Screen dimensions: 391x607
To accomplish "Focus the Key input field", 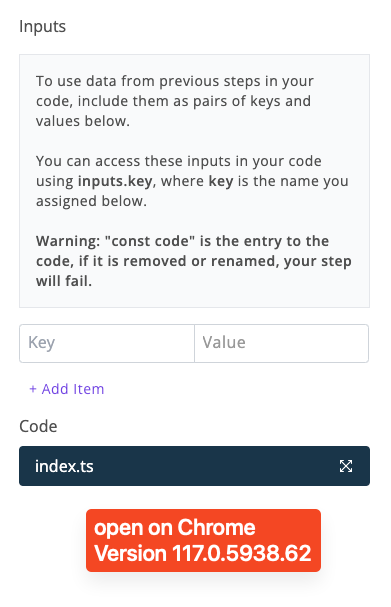I will [107, 343].
